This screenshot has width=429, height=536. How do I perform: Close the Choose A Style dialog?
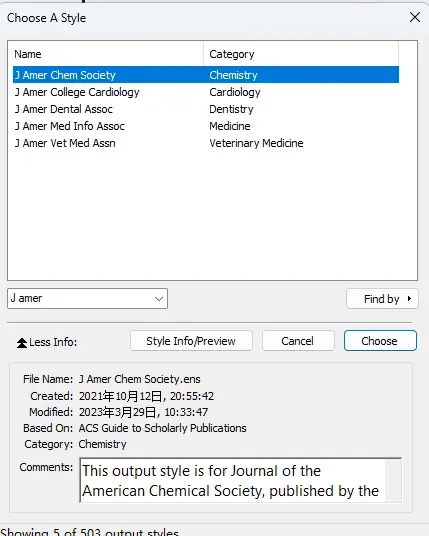point(415,17)
